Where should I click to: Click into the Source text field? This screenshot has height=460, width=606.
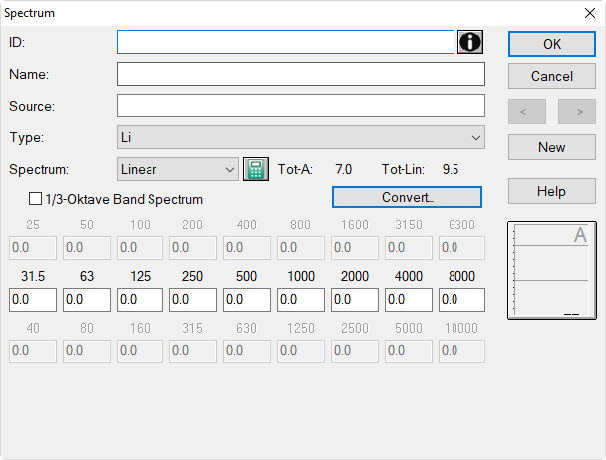(301, 106)
